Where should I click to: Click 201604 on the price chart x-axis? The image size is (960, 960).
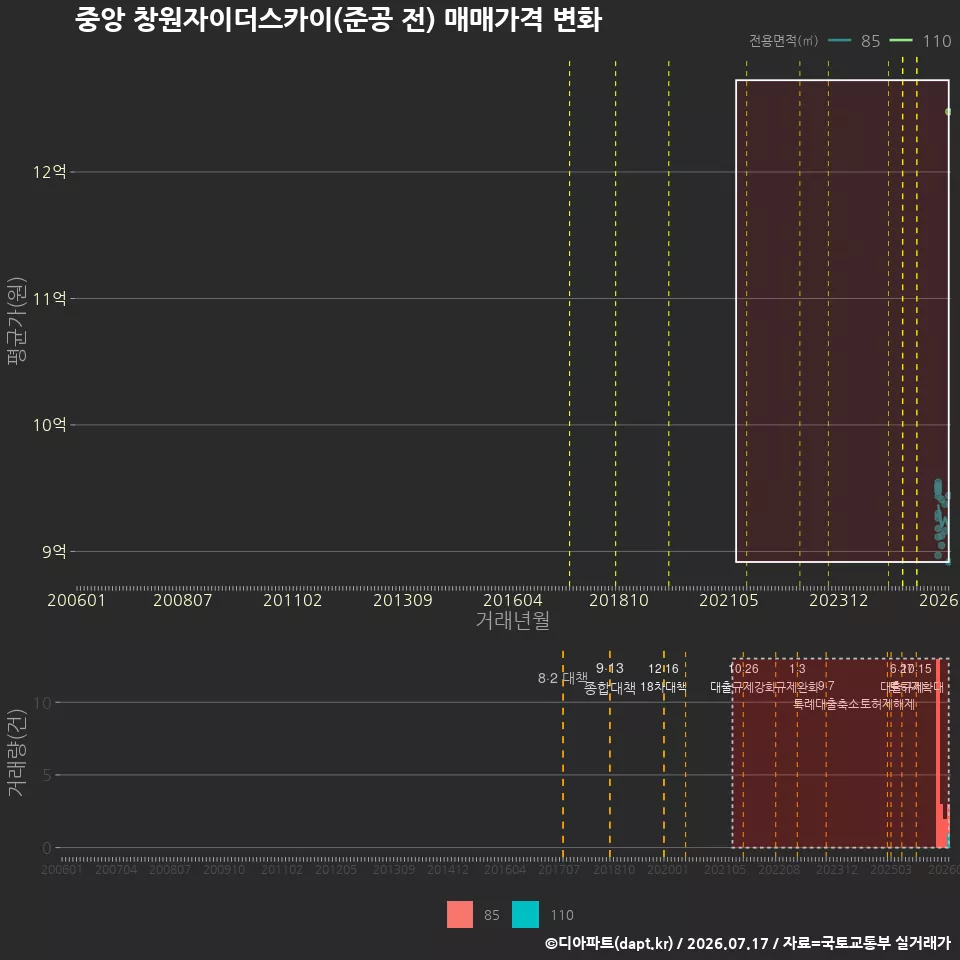tap(513, 600)
